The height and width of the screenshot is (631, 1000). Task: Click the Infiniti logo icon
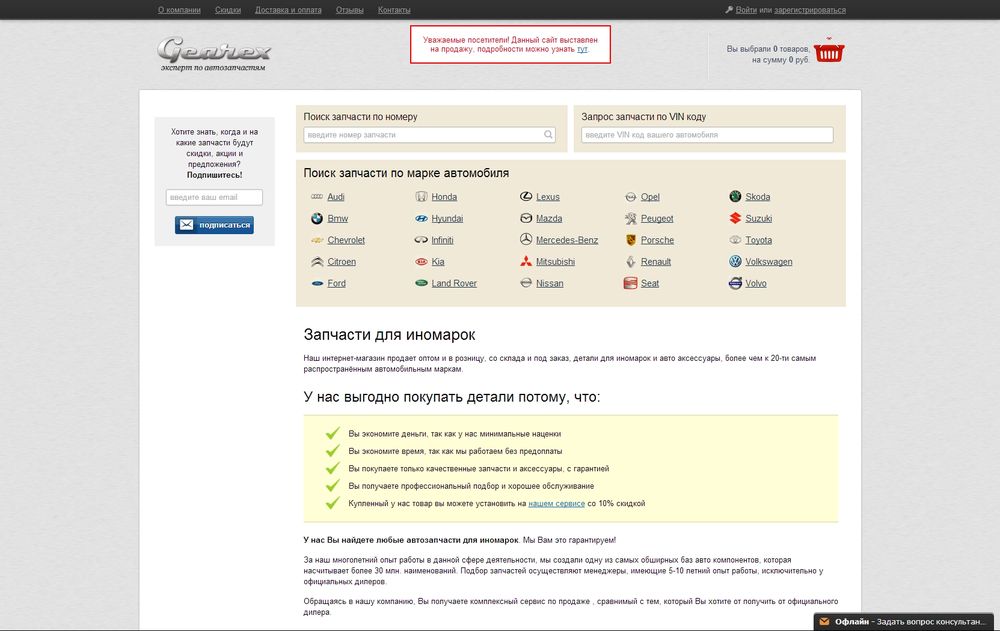pos(421,240)
